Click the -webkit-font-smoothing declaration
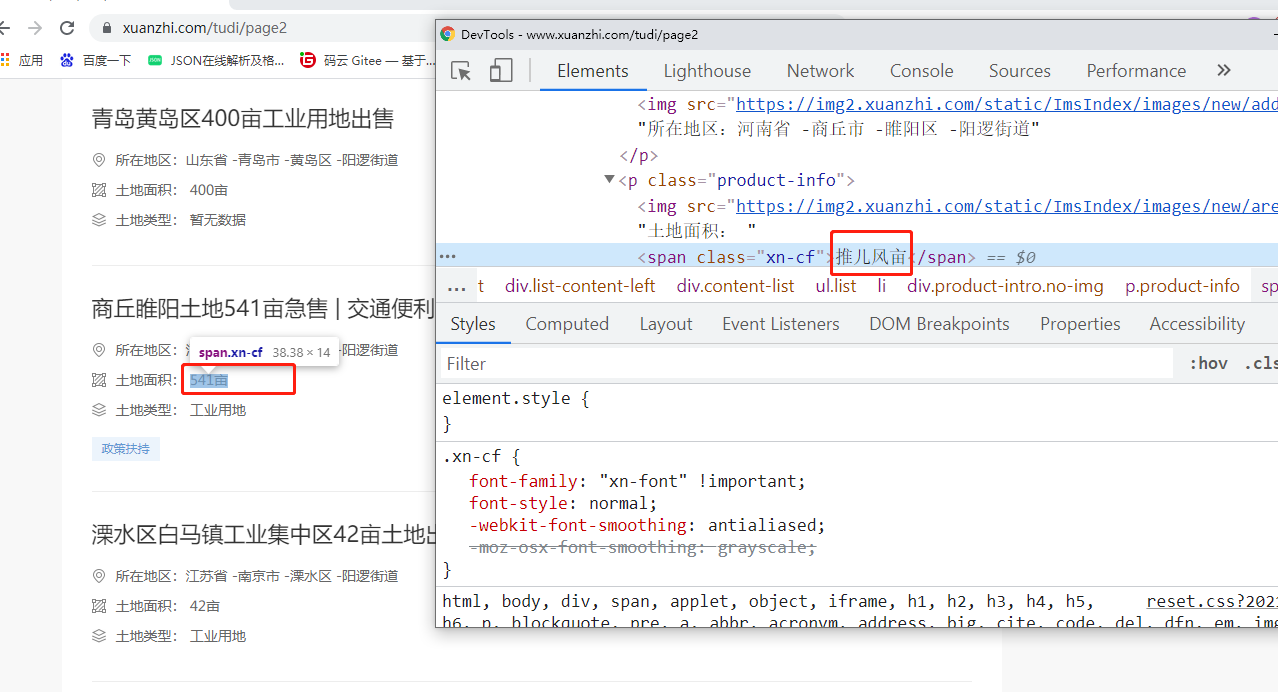Viewport: 1278px width, 692px height. tap(648, 525)
